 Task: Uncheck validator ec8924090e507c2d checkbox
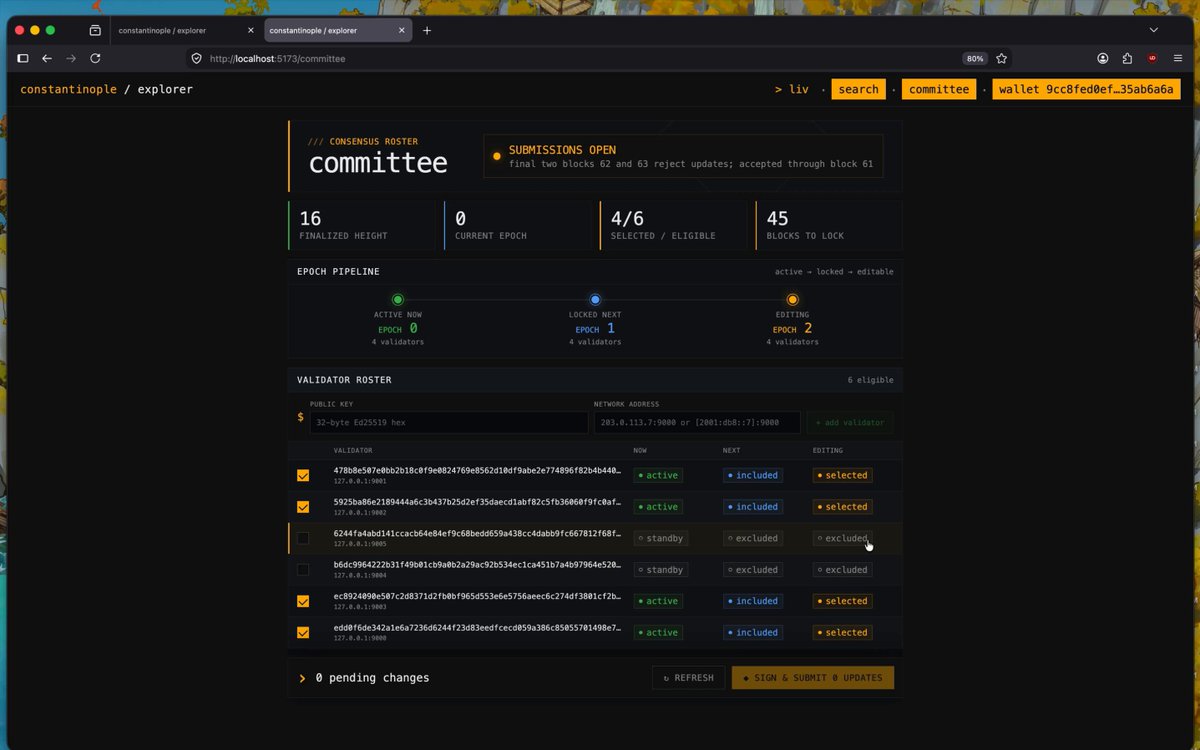pyautogui.click(x=303, y=601)
